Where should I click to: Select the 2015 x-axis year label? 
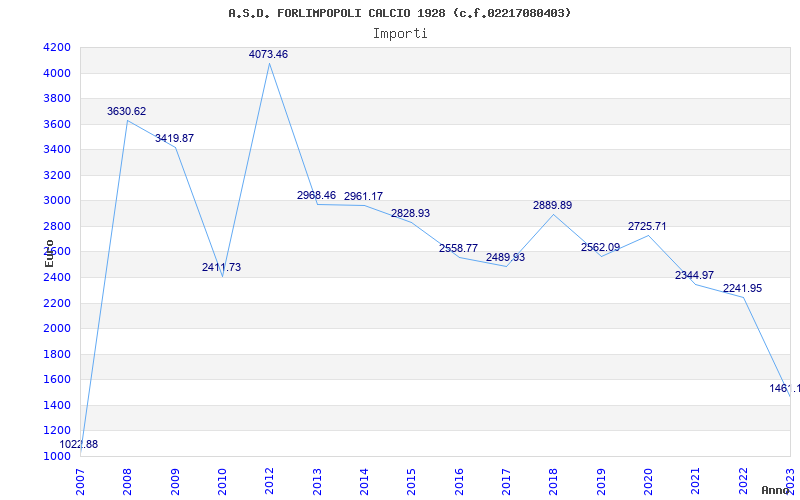411,482
